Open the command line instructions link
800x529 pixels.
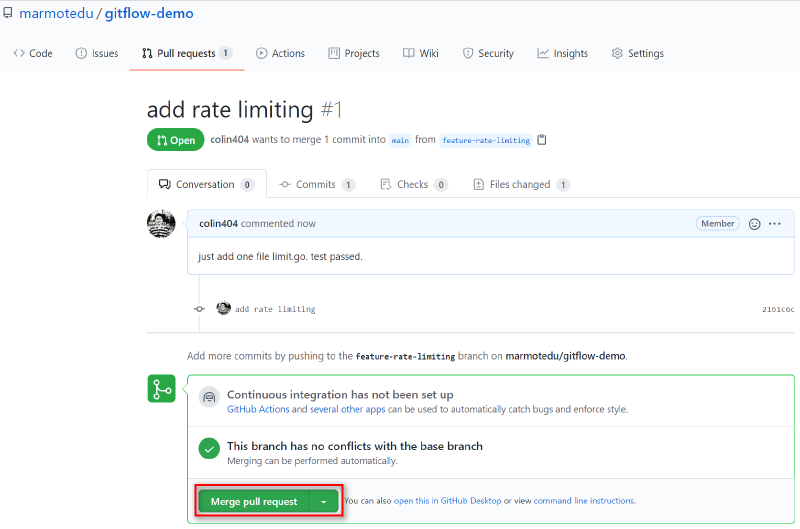pyautogui.click(x=584, y=501)
